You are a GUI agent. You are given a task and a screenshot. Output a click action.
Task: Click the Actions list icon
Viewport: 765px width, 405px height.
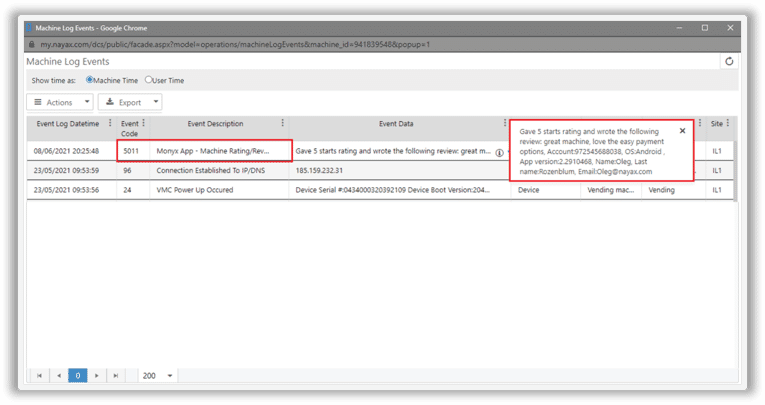pyautogui.click(x=38, y=102)
